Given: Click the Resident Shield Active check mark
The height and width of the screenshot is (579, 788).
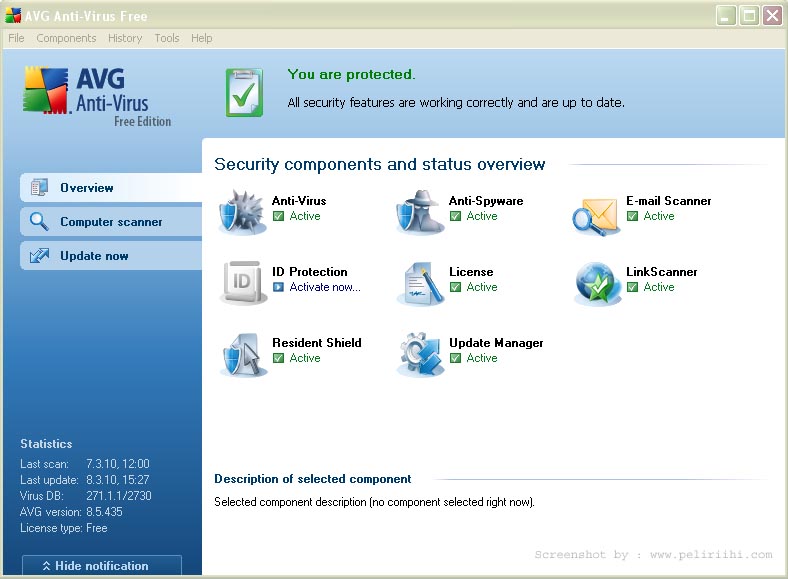Looking at the screenshot, I should tap(278, 358).
